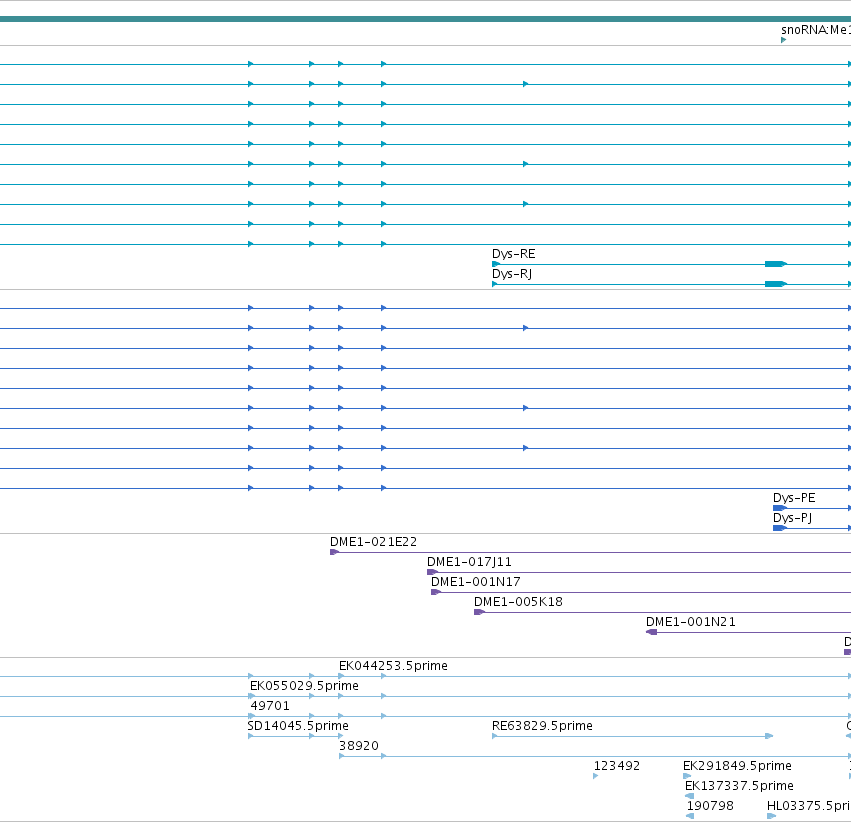851x822 pixels.
Task: Select the DME1-005K18 clone label
Action: tap(518, 602)
